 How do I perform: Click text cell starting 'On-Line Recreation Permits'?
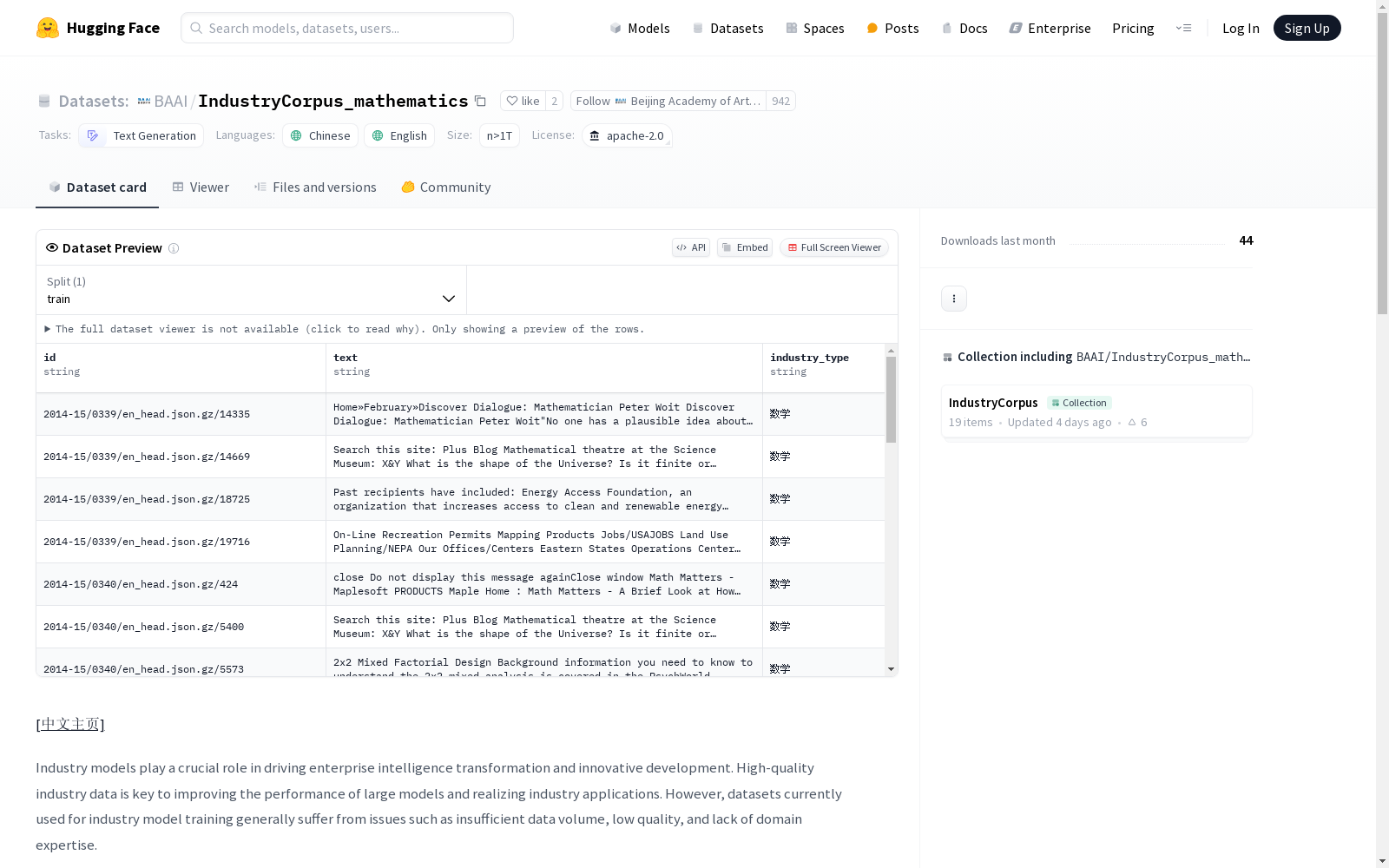544,542
